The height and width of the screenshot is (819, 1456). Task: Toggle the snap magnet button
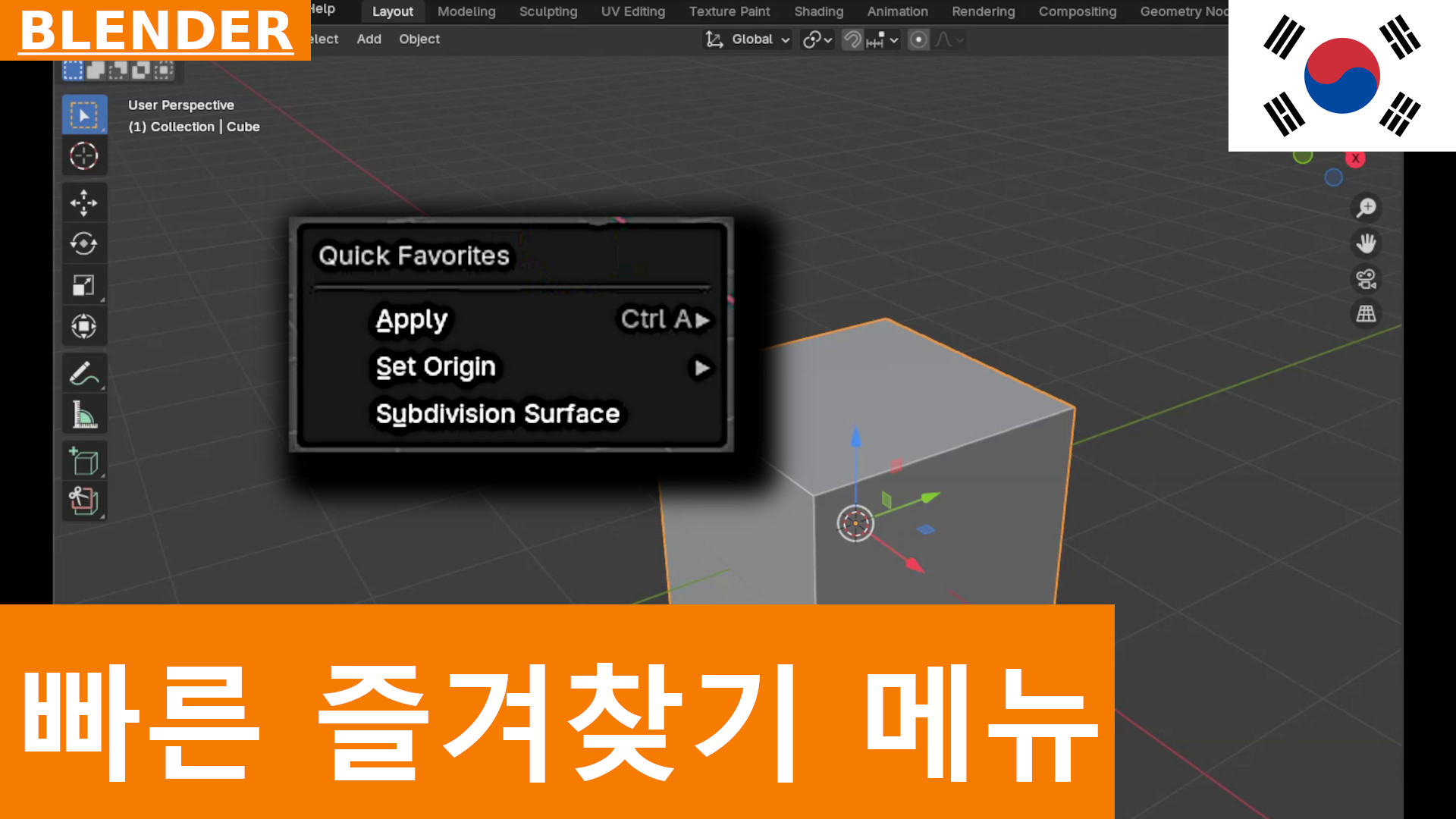(852, 39)
